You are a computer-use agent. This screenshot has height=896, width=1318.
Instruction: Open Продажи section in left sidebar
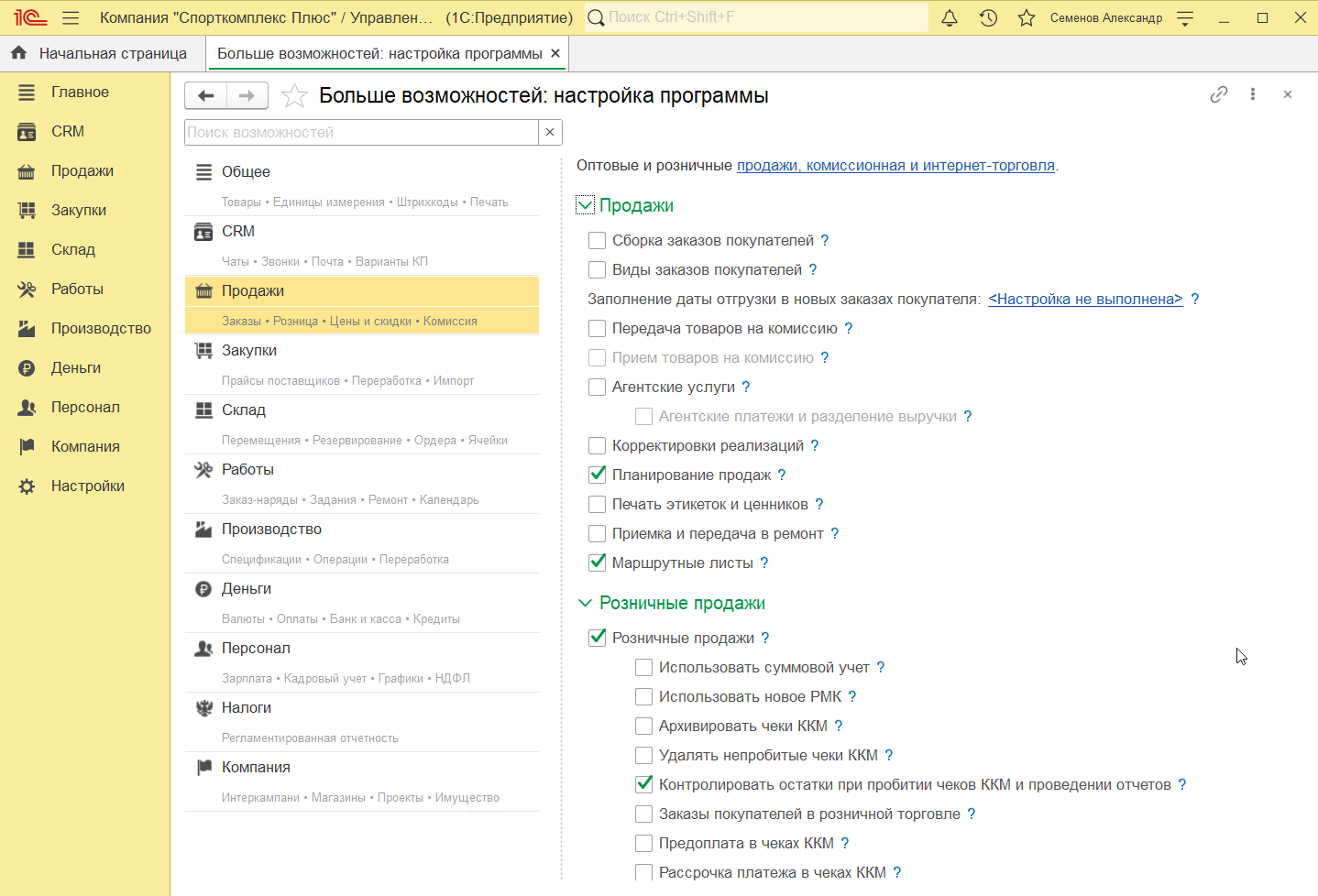82,170
